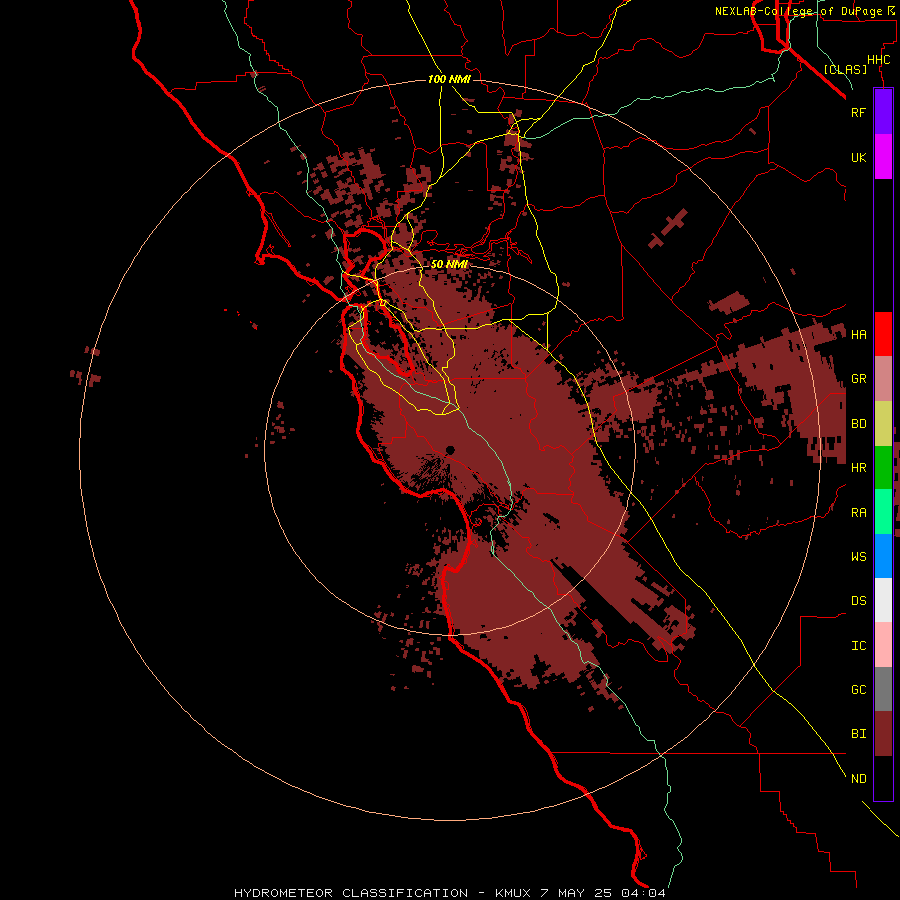Click the brown BI legend swatch
Screen dimensions: 900x900
[883, 734]
